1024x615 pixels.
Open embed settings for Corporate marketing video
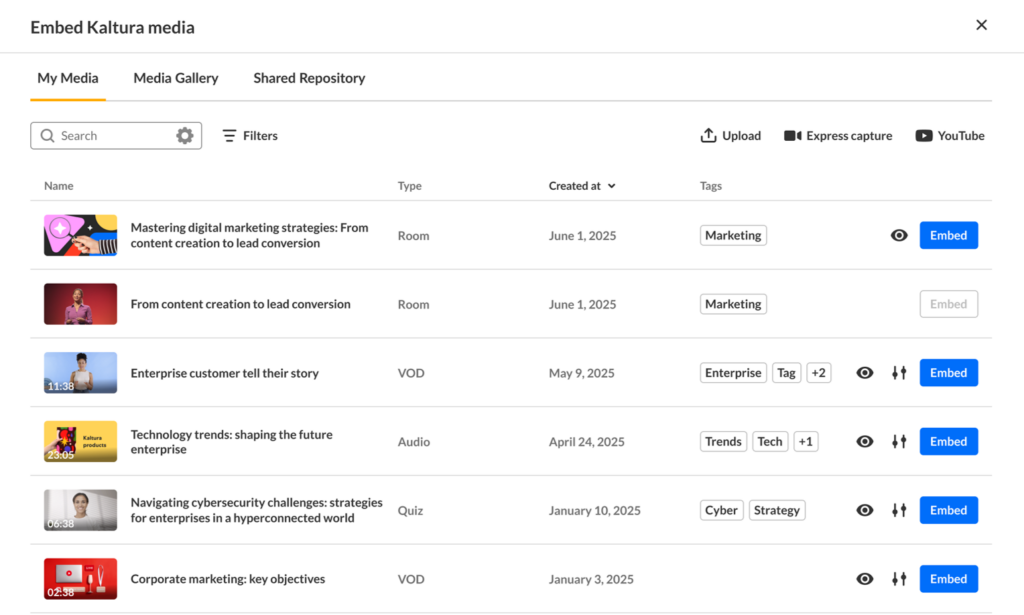pos(899,579)
